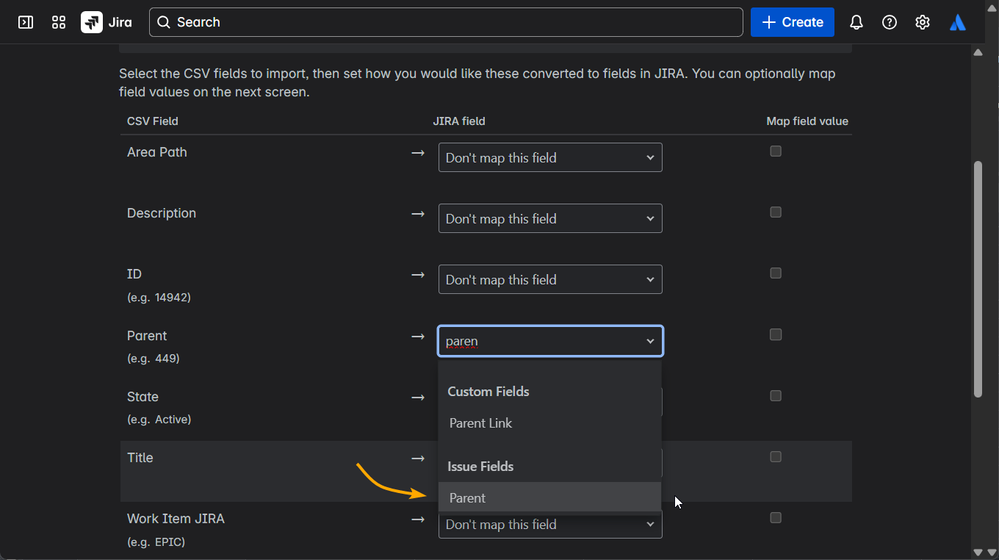Check Map field value for Title
The height and width of the screenshot is (560, 999).
pos(775,457)
